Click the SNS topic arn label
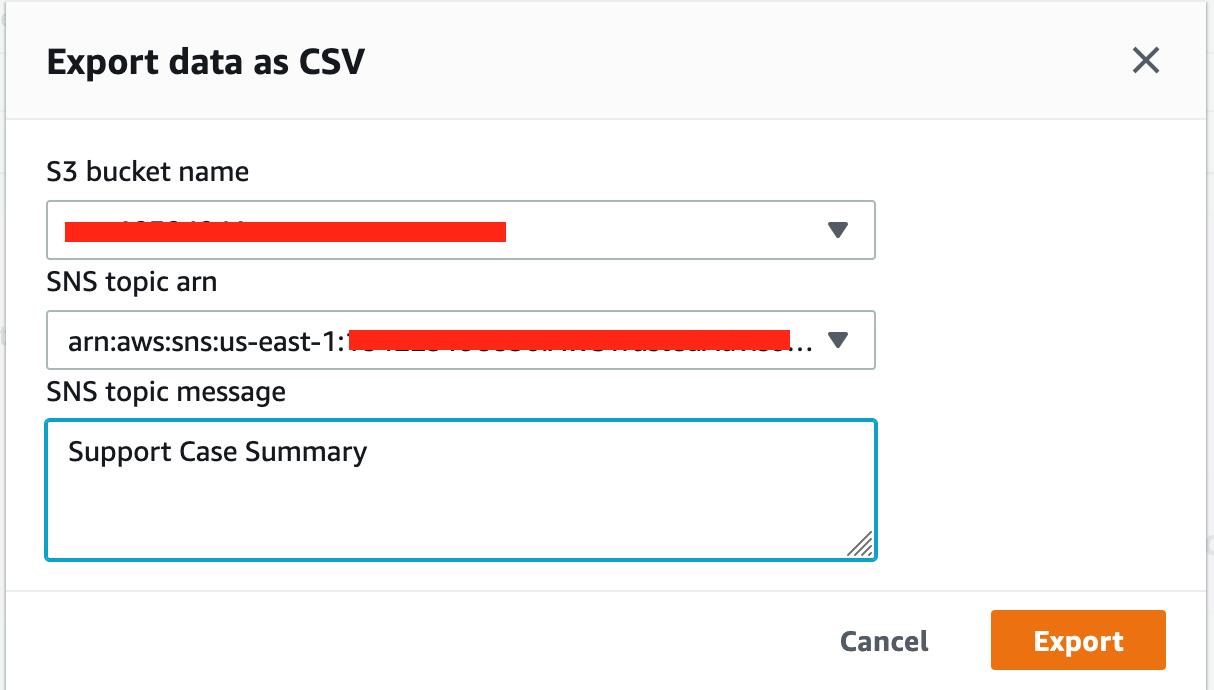This screenshot has width=1214, height=690. click(131, 282)
